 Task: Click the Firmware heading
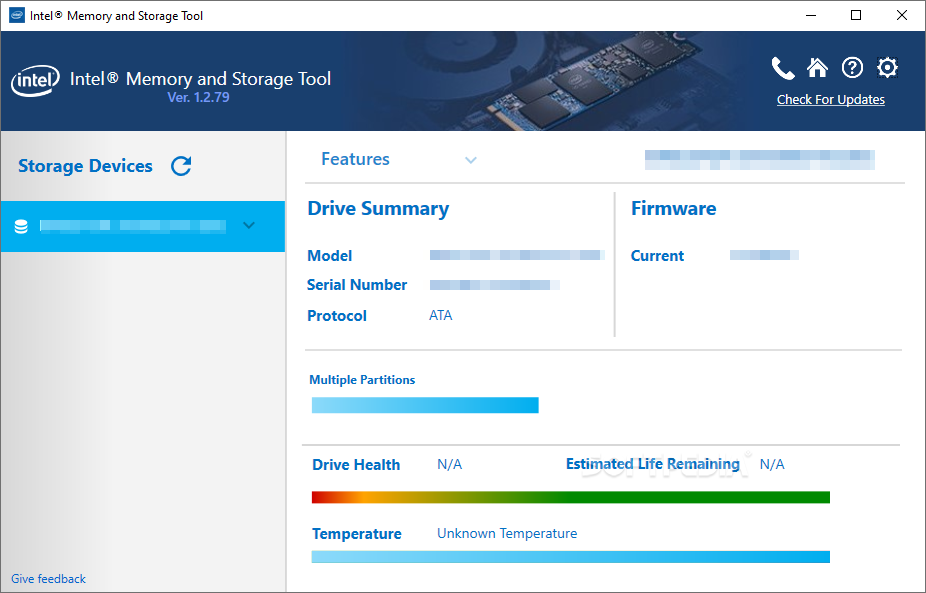click(673, 208)
